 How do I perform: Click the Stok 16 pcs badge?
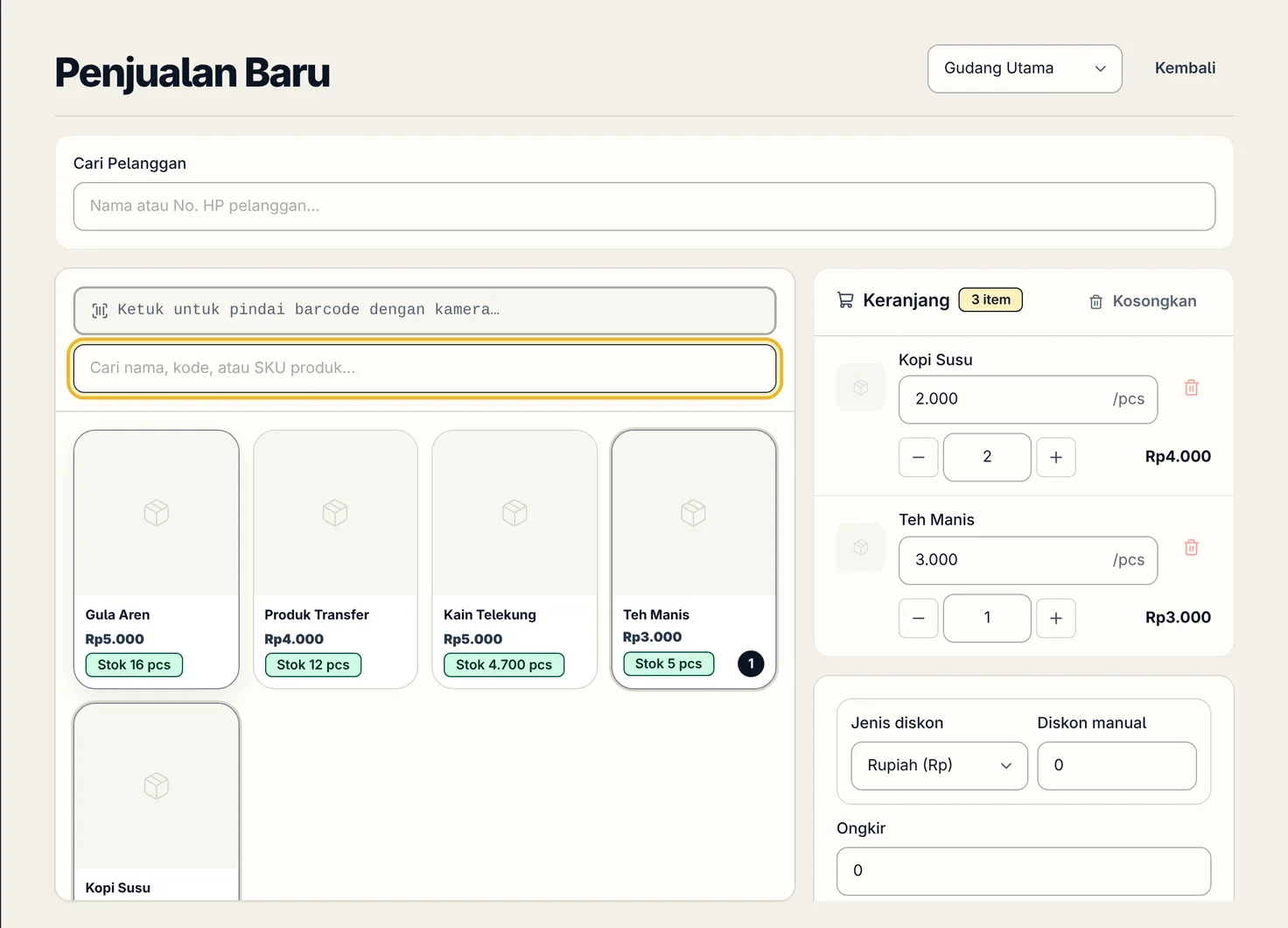[x=134, y=664]
